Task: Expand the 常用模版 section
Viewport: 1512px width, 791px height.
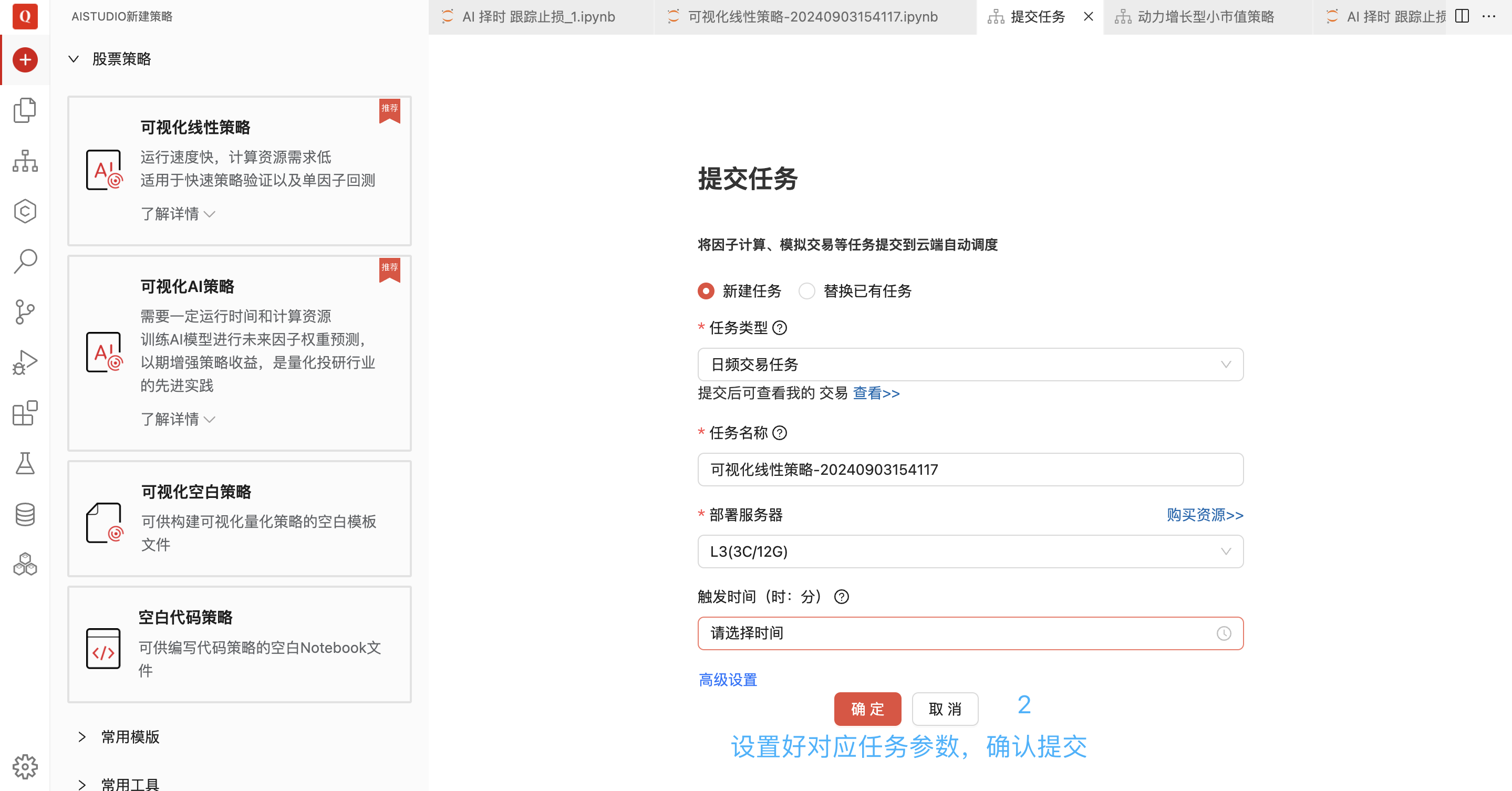Action: point(130,737)
